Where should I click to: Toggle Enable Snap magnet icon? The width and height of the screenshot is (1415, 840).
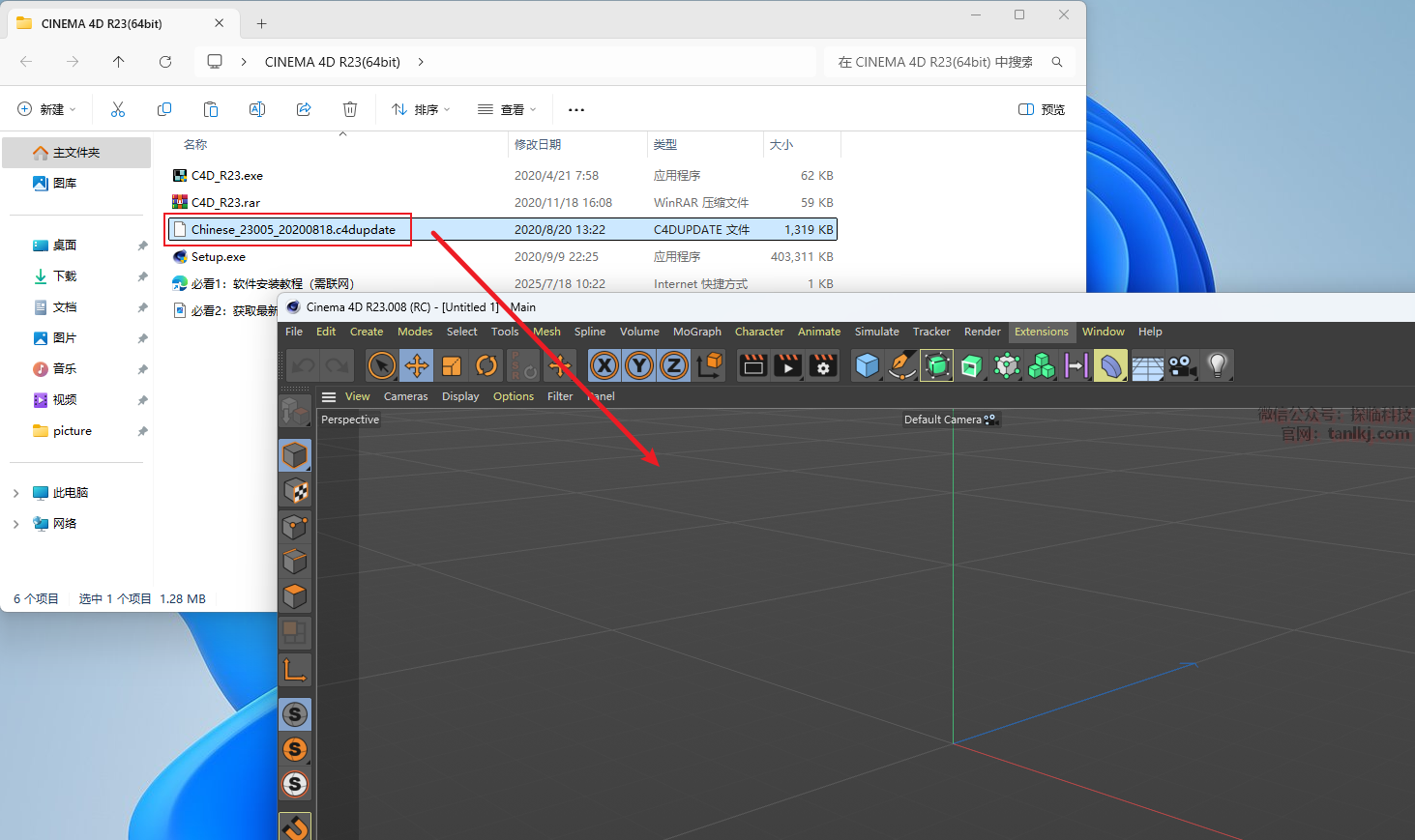tap(295, 826)
